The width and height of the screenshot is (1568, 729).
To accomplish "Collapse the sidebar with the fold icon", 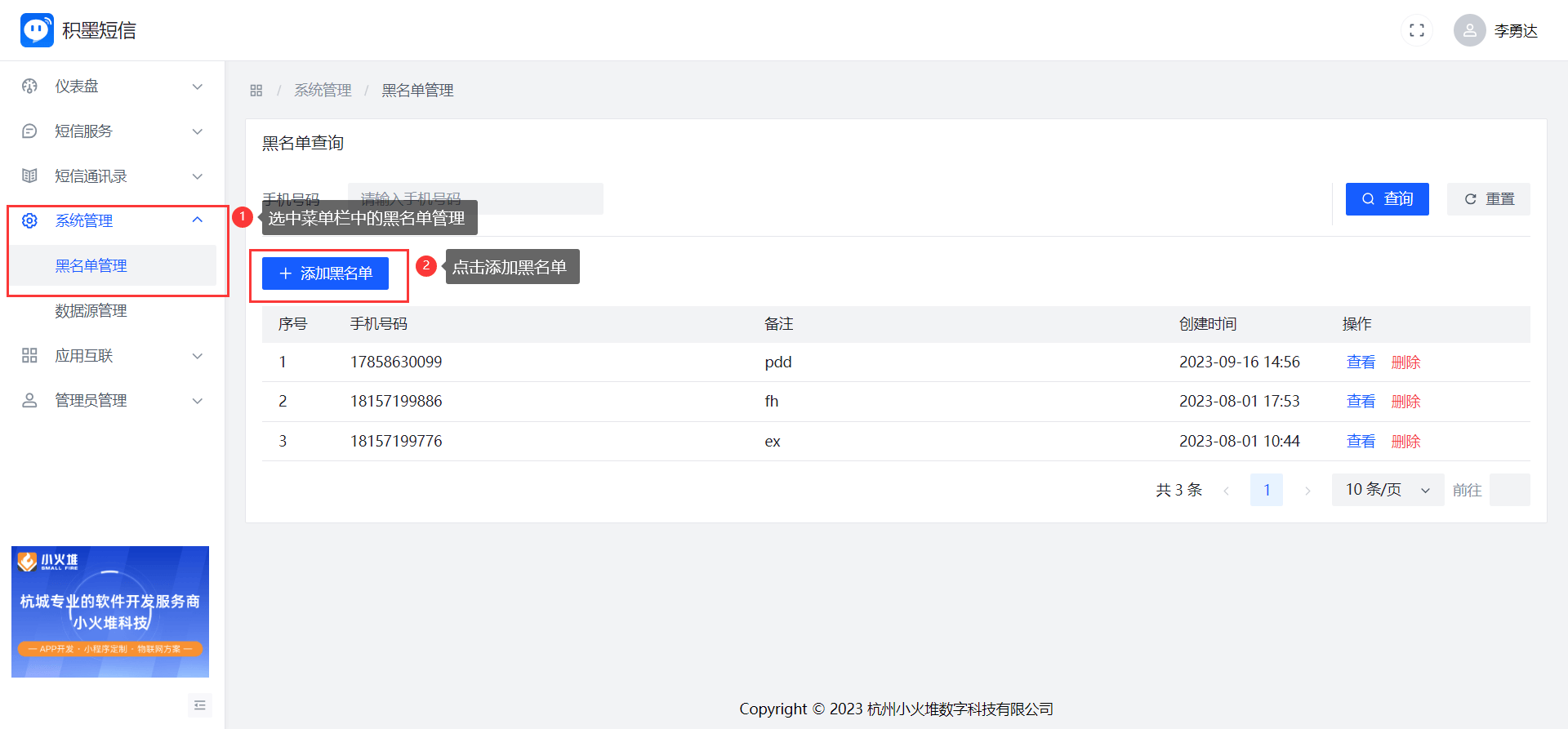I will click(x=200, y=705).
